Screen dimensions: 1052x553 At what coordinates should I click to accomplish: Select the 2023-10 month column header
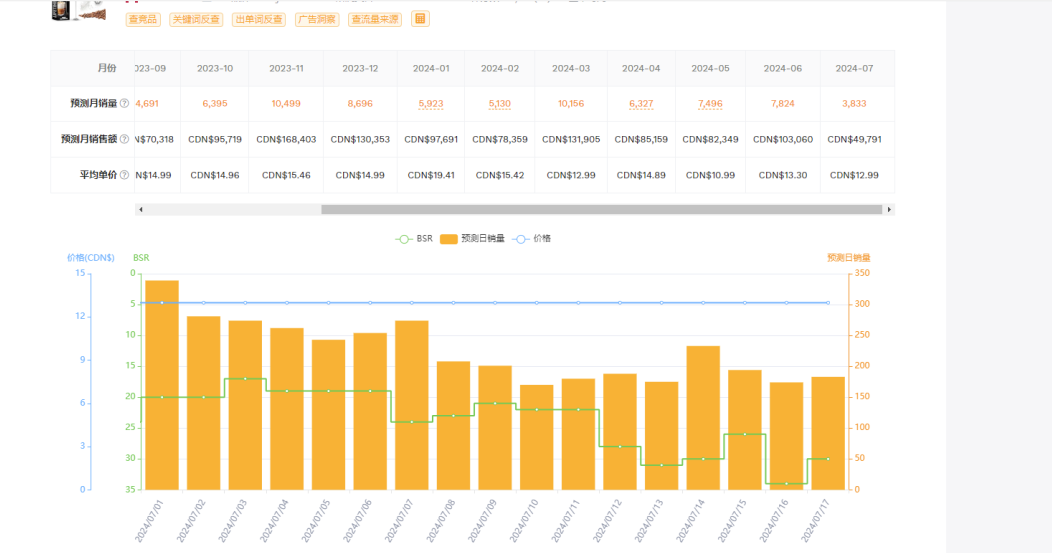pyautogui.click(x=215, y=68)
